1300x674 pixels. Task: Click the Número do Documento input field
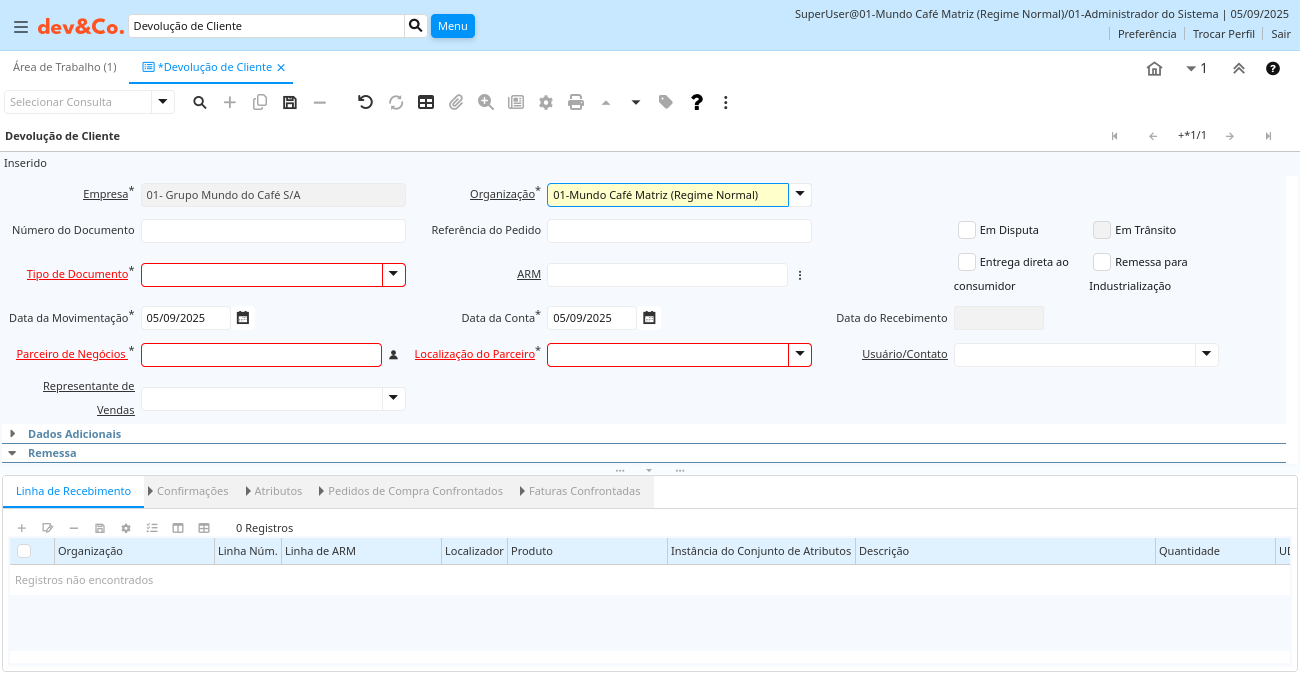tap(273, 231)
